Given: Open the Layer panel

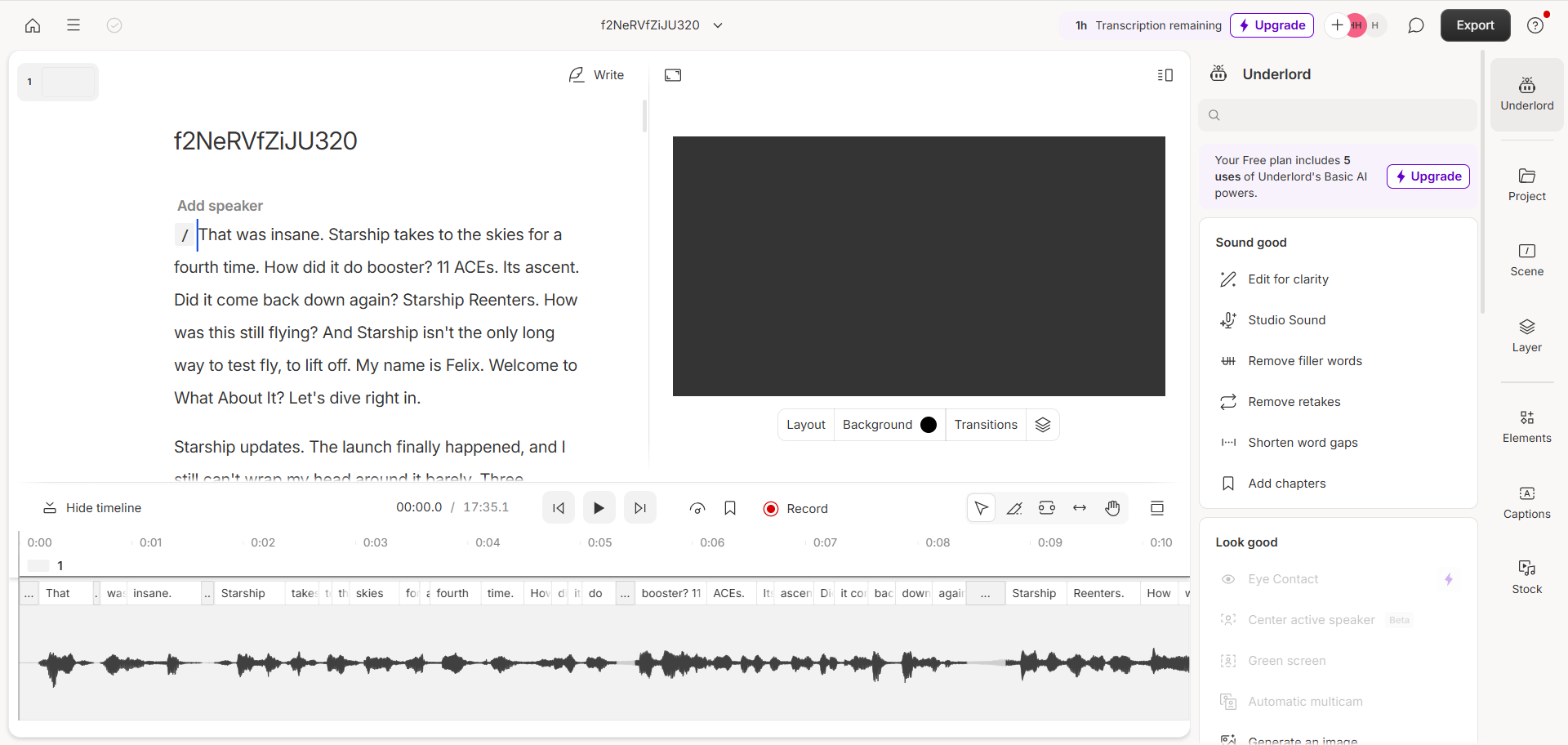Looking at the screenshot, I should pos(1526,335).
